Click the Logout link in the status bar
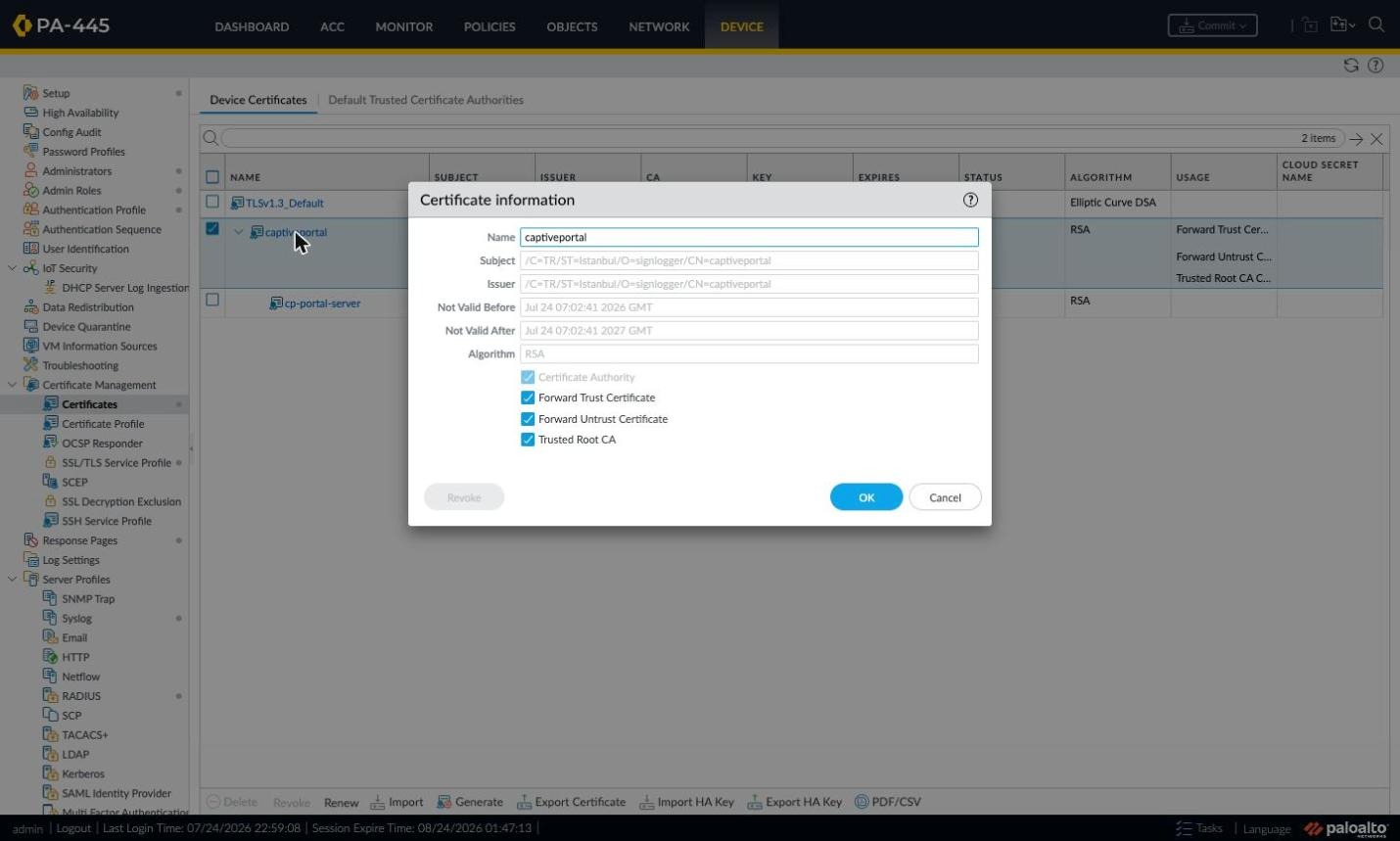Viewport: 1400px width, 841px height. coord(73,828)
